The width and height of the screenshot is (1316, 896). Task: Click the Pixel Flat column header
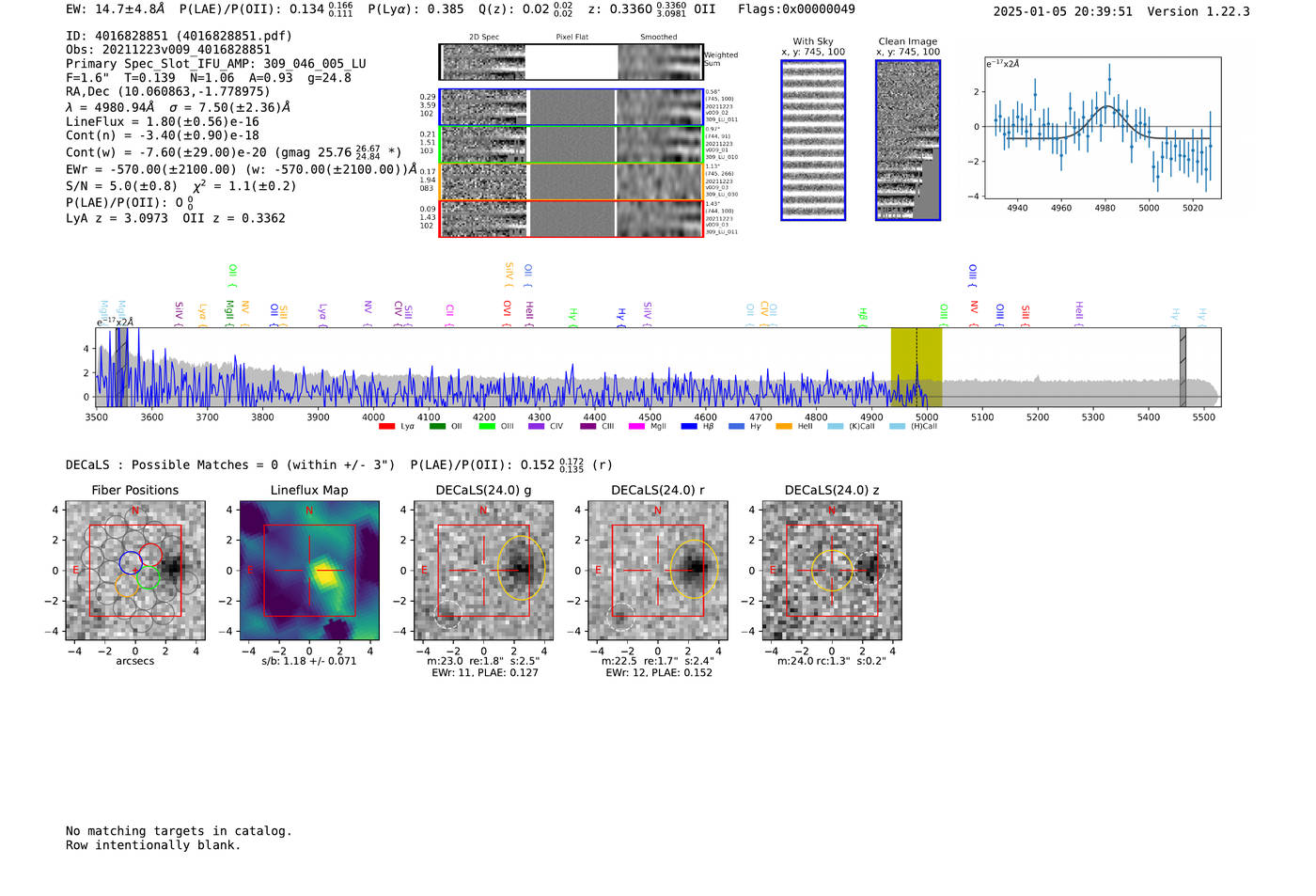[x=572, y=38]
